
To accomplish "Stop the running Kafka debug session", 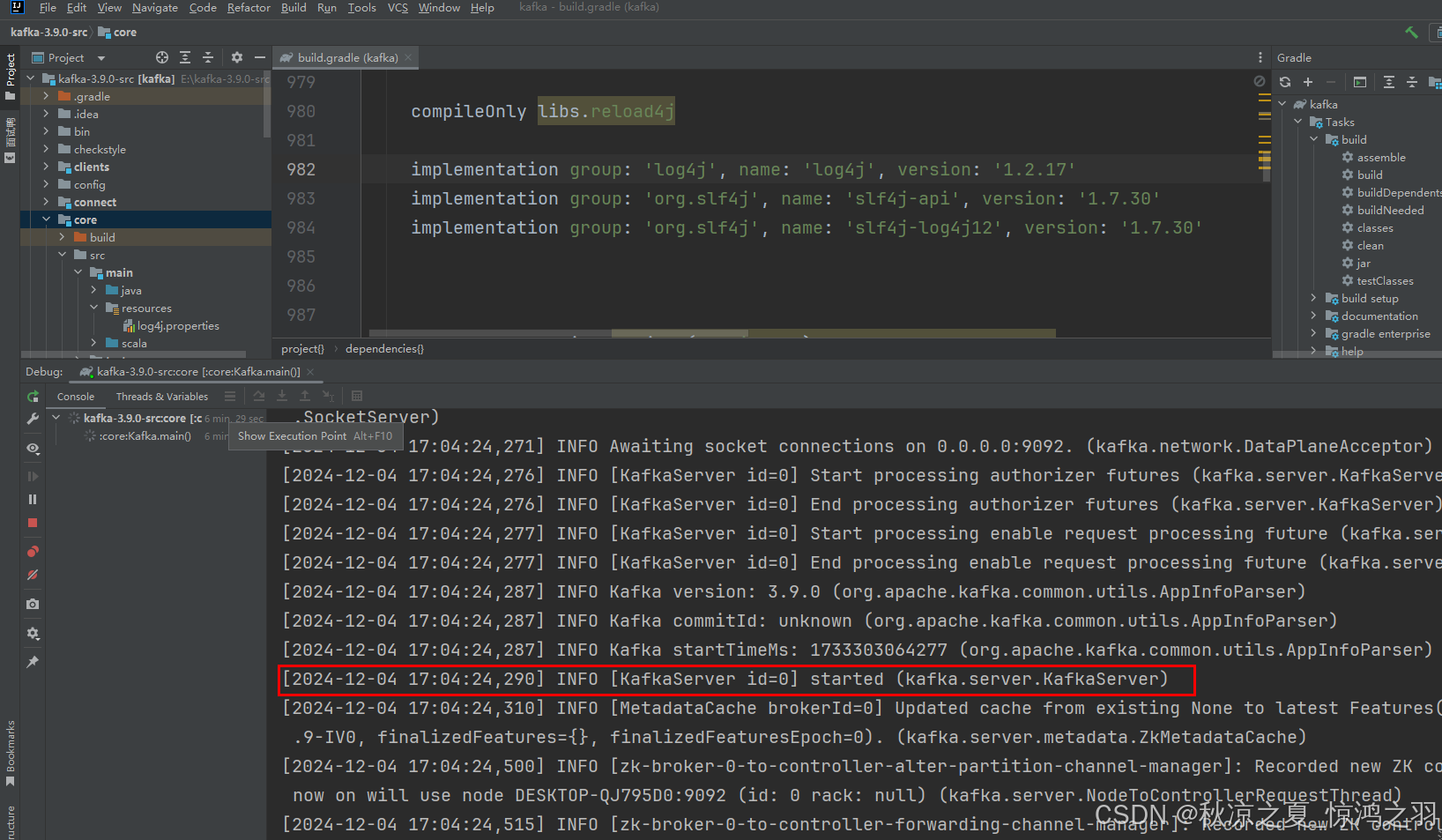I will tap(33, 523).
